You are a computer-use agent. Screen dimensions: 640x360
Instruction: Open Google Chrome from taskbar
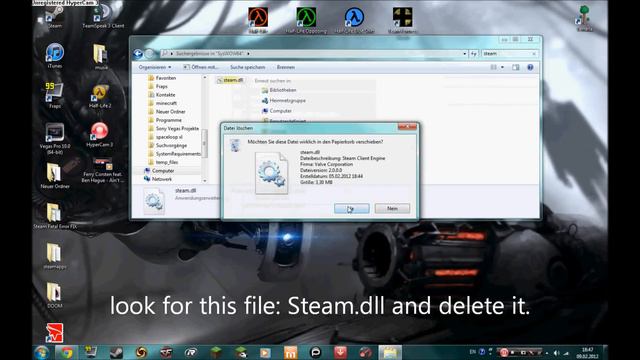[x=67, y=352]
